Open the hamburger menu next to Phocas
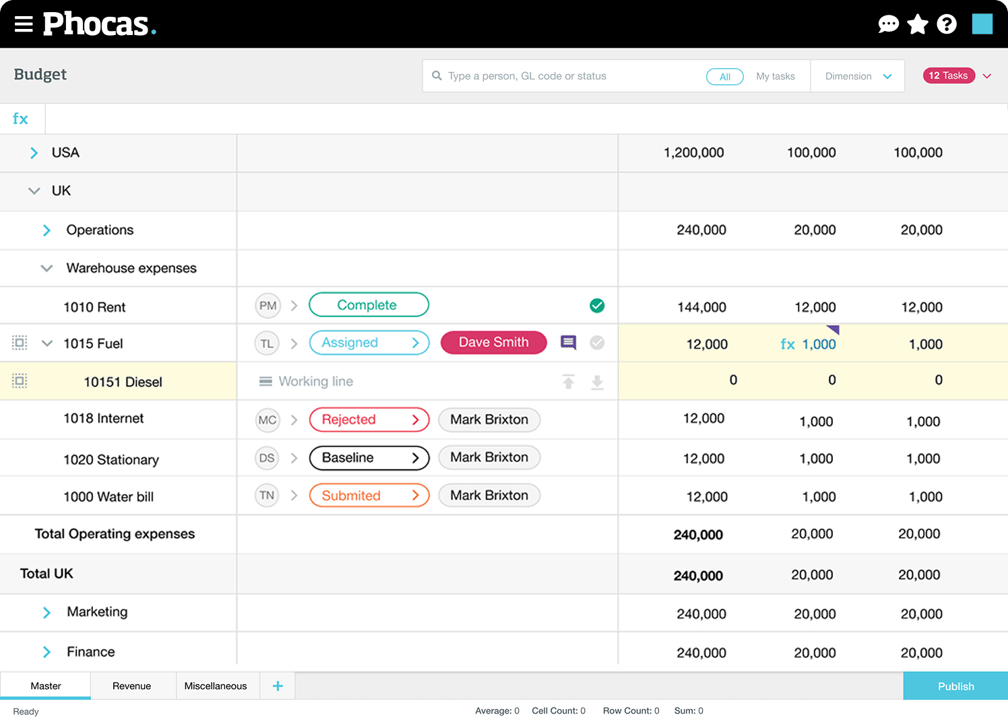This screenshot has width=1008, height=723. coord(23,24)
